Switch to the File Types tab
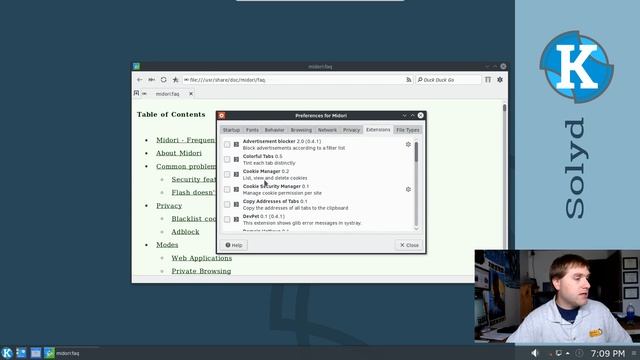This screenshot has height=360, width=640. click(x=408, y=130)
